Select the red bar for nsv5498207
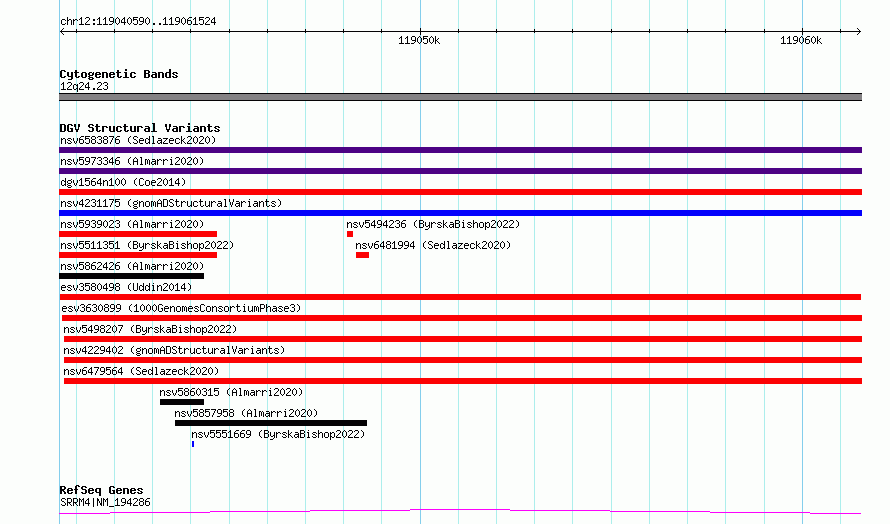 [x=463, y=339]
